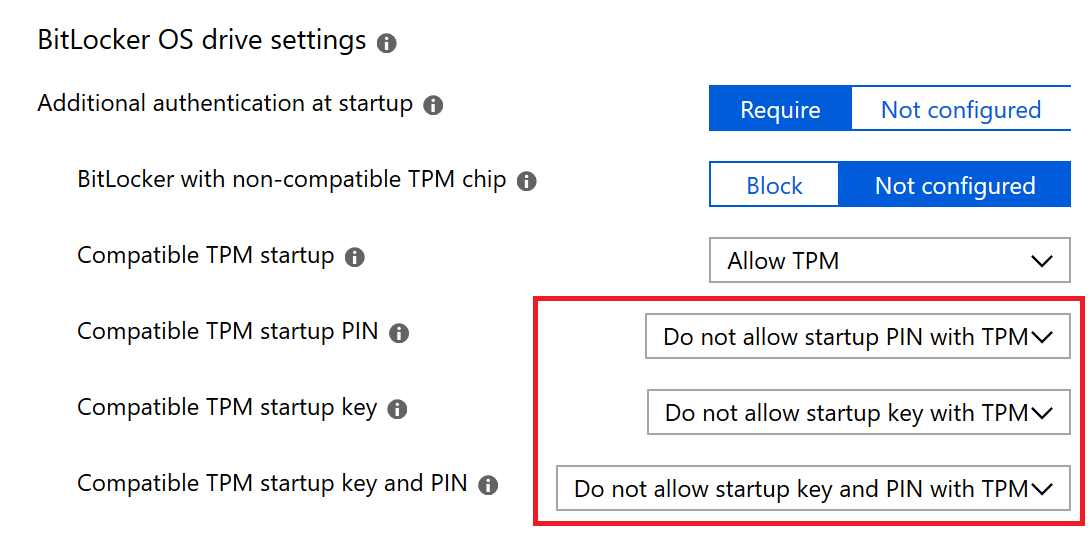Click 'BitLocker with non-compatible TPM chip' label text
The image size is (1092, 533).
292,180
